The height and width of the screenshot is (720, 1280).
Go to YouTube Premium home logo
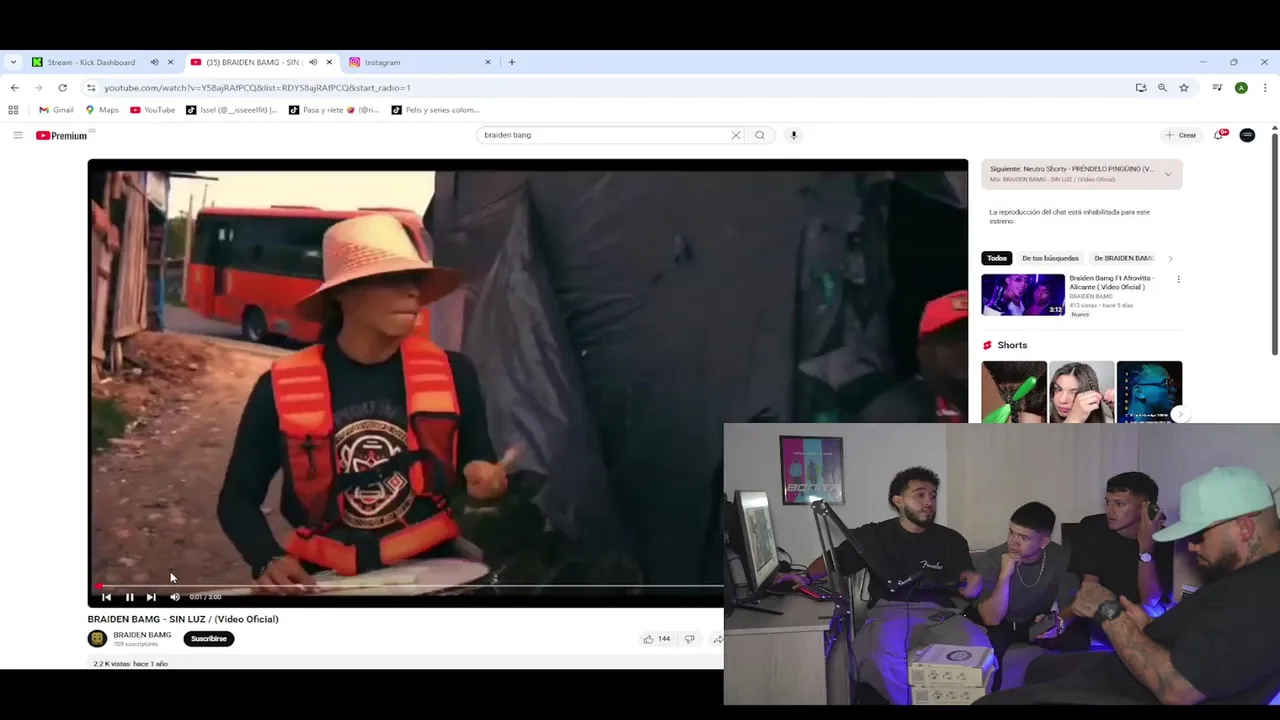(x=62, y=135)
